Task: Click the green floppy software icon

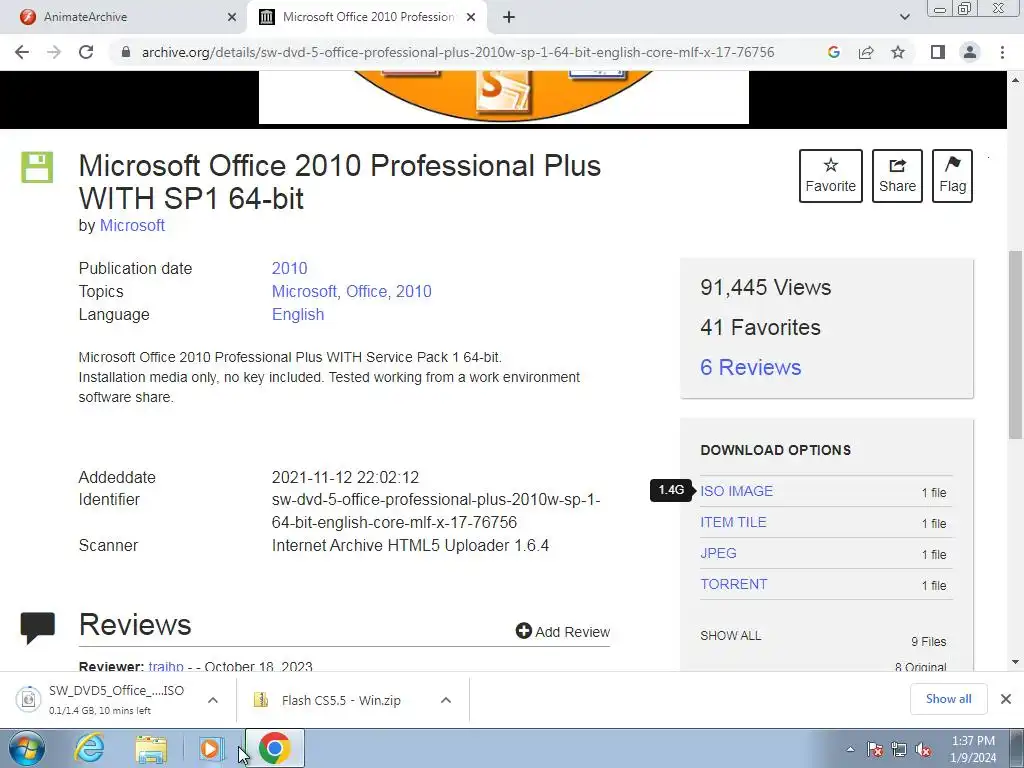Action: tap(37, 167)
